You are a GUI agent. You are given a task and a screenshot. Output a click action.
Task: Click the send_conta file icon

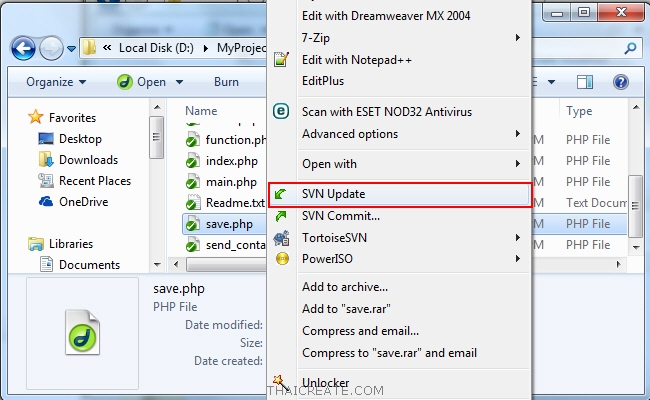coord(192,245)
